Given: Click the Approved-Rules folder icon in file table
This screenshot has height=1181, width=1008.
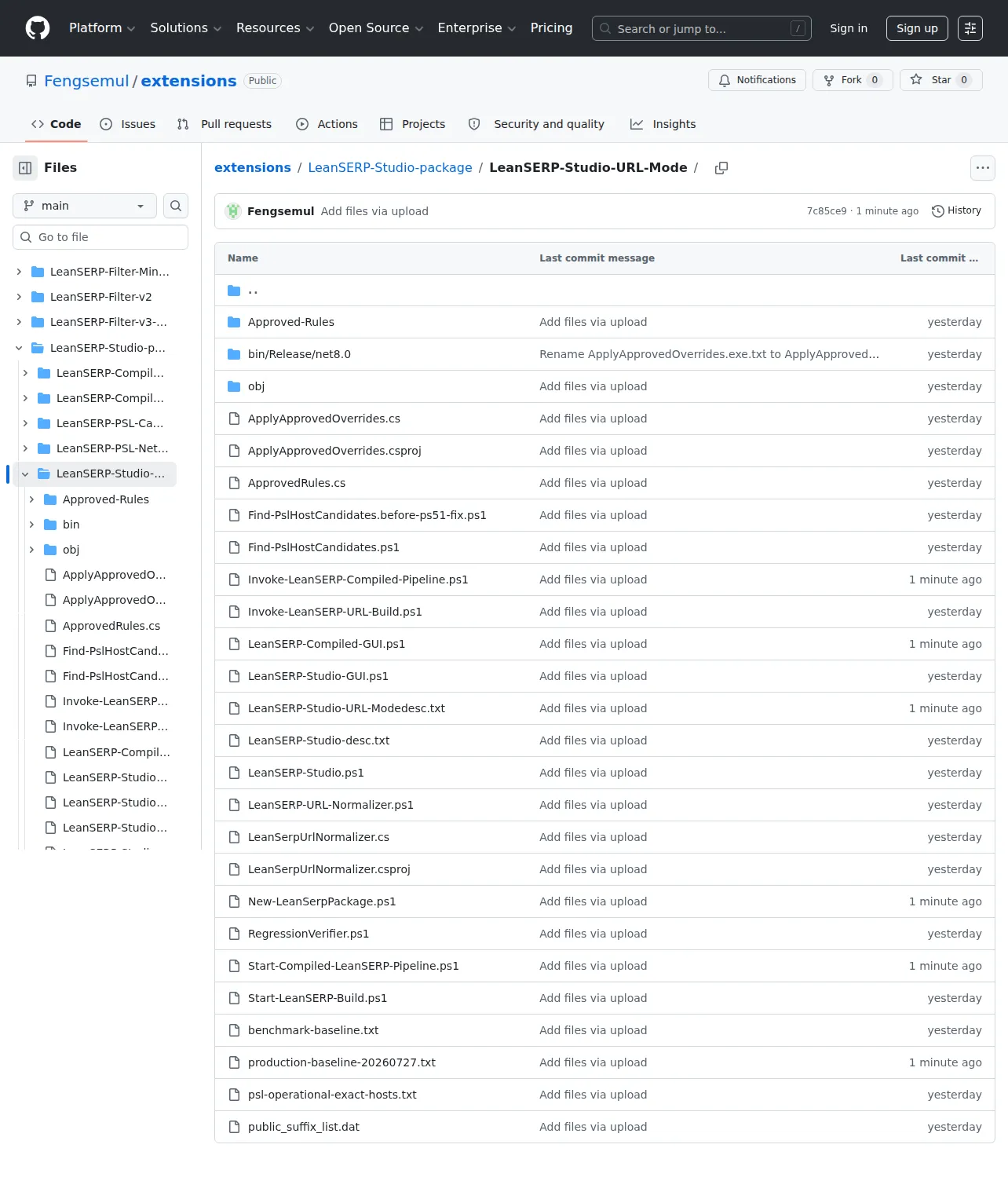Looking at the screenshot, I should point(234,322).
